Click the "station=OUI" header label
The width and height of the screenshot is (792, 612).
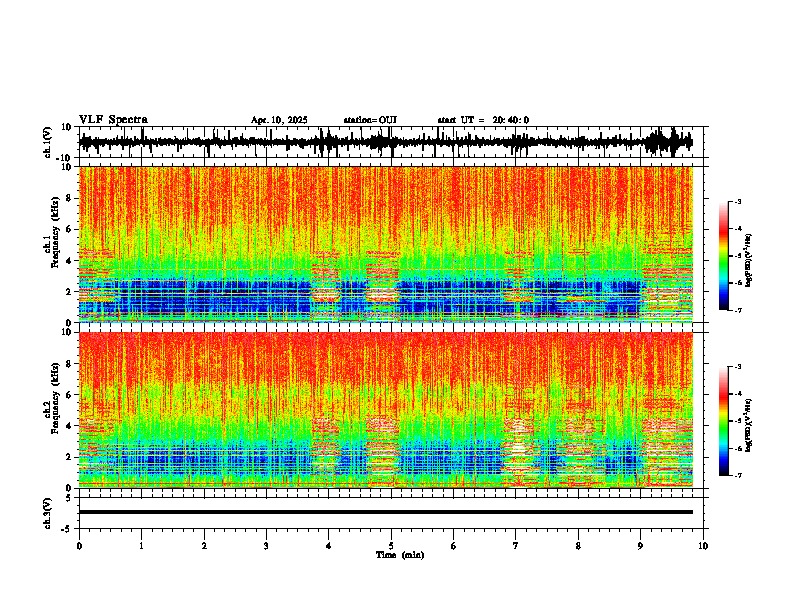[370, 120]
